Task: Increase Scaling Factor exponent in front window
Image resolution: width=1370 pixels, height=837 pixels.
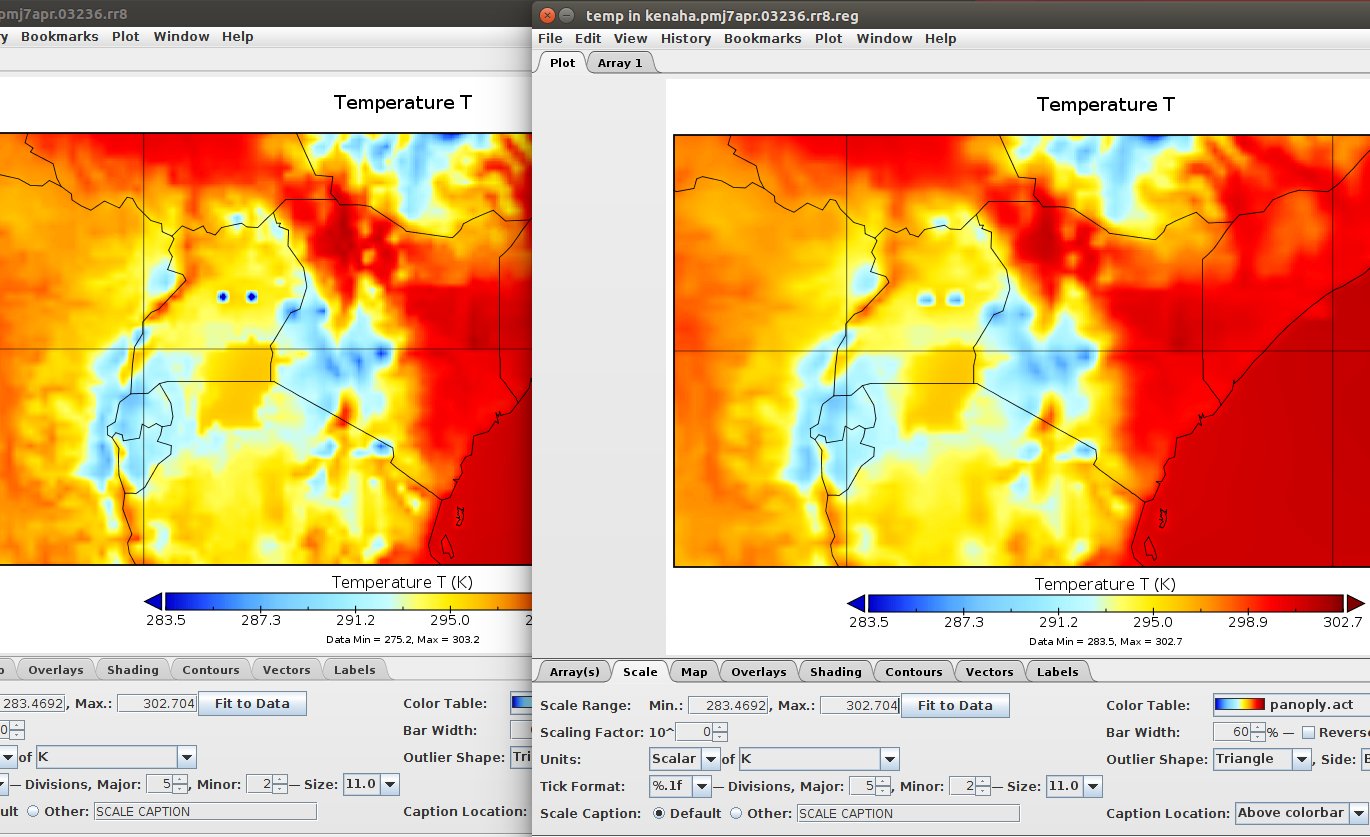Action: tap(720, 727)
